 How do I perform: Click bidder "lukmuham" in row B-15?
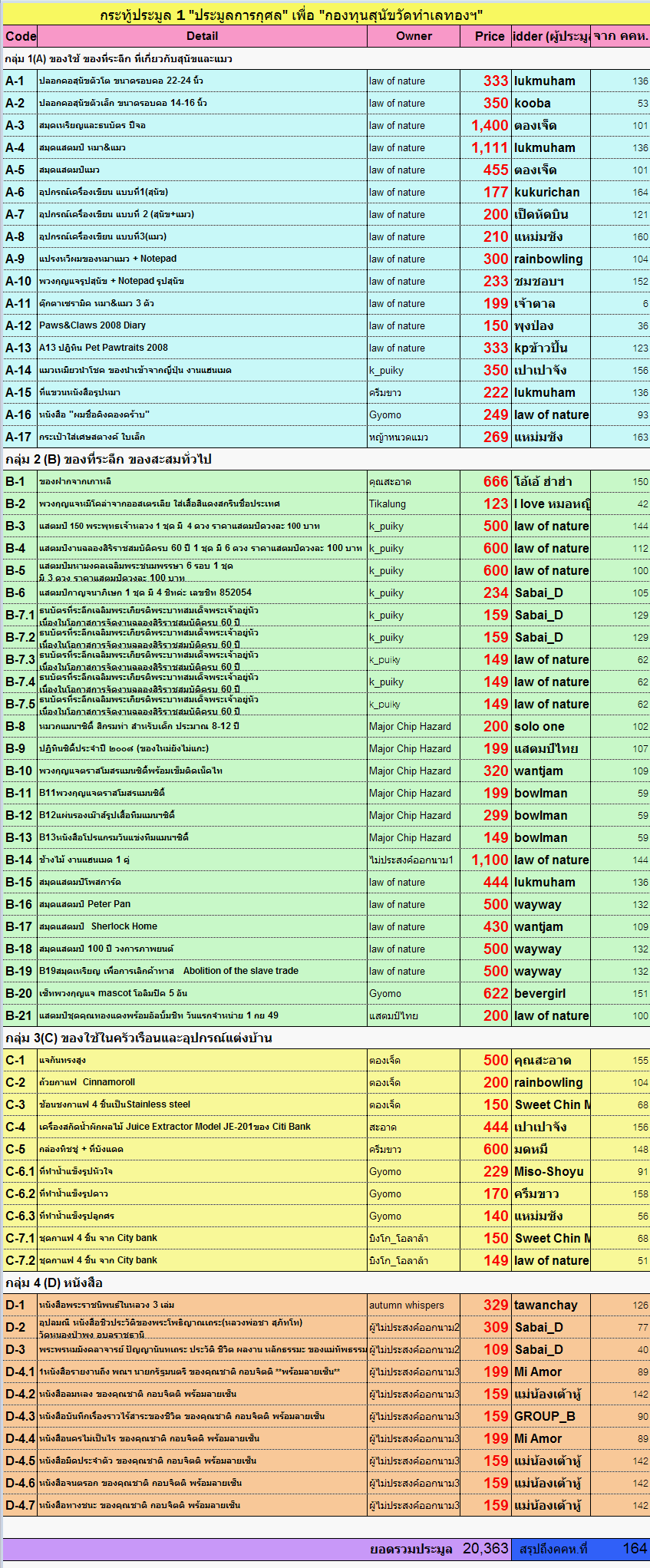tap(545, 882)
